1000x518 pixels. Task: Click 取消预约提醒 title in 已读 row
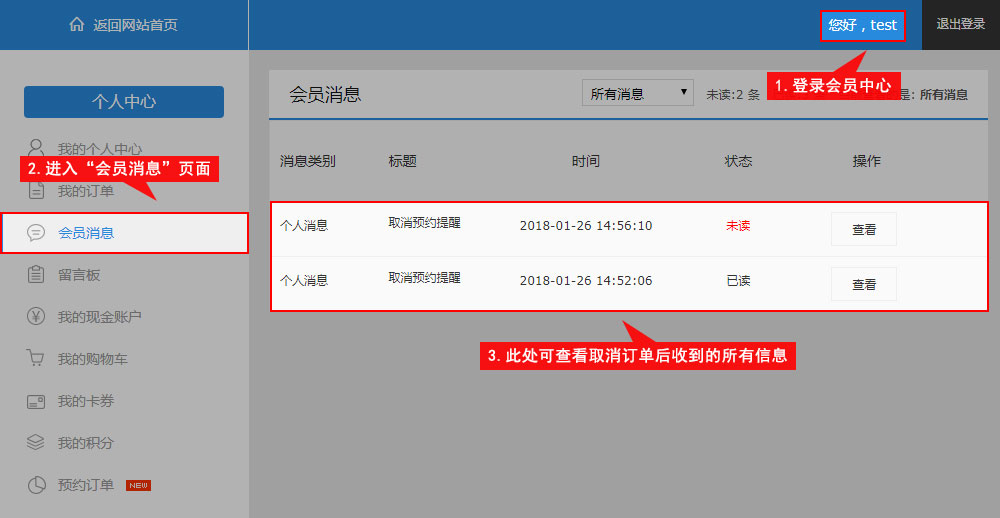pyautogui.click(x=425, y=278)
